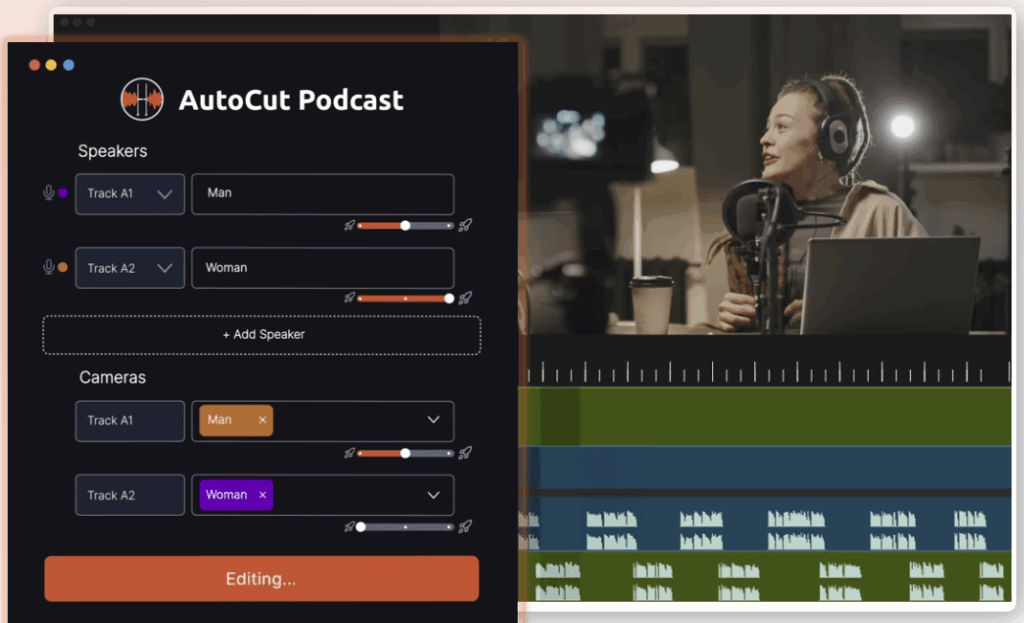The height and width of the screenshot is (623, 1024).
Task: Click the AutoCut Podcast waveform logo
Action: coord(142,100)
